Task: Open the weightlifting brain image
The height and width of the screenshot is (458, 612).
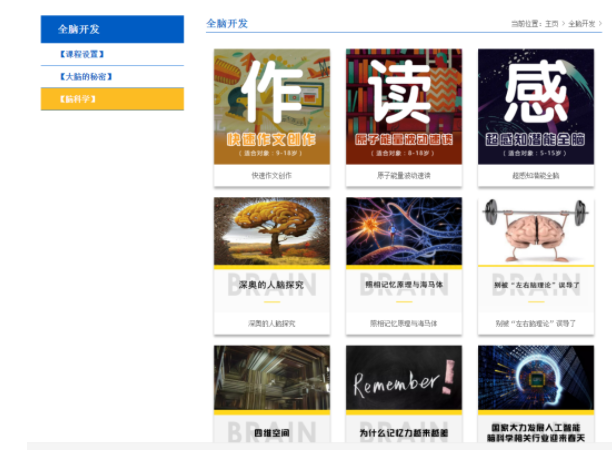Action: pyautogui.click(x=535, y=232)
